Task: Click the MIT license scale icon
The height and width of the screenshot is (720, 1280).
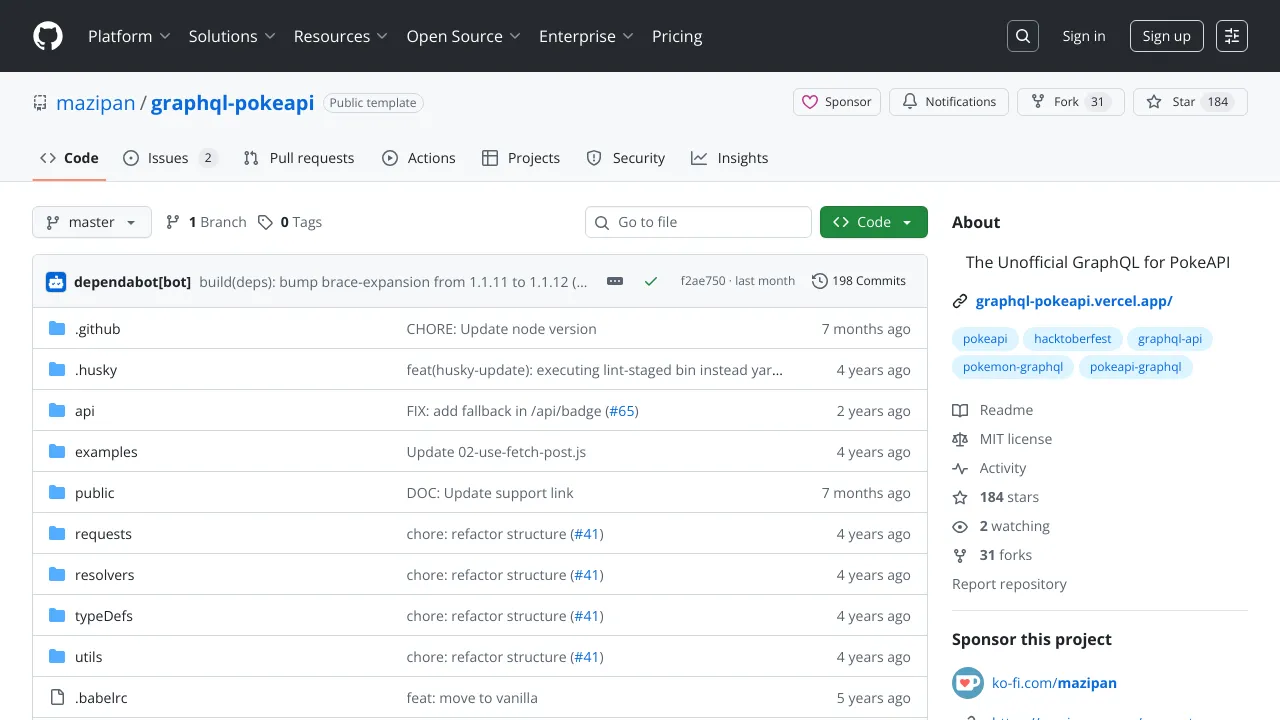Action: 960,439
